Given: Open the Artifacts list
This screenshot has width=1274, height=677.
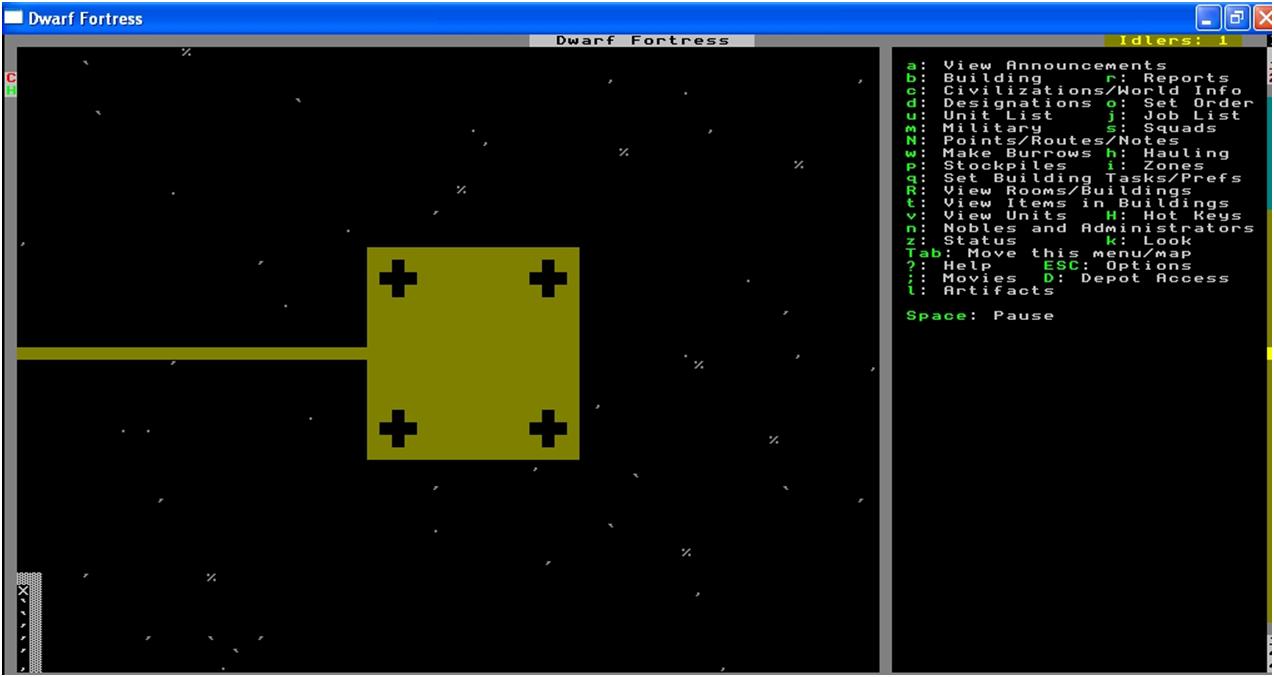Looking at the screenshot, I should click(980, 291).
